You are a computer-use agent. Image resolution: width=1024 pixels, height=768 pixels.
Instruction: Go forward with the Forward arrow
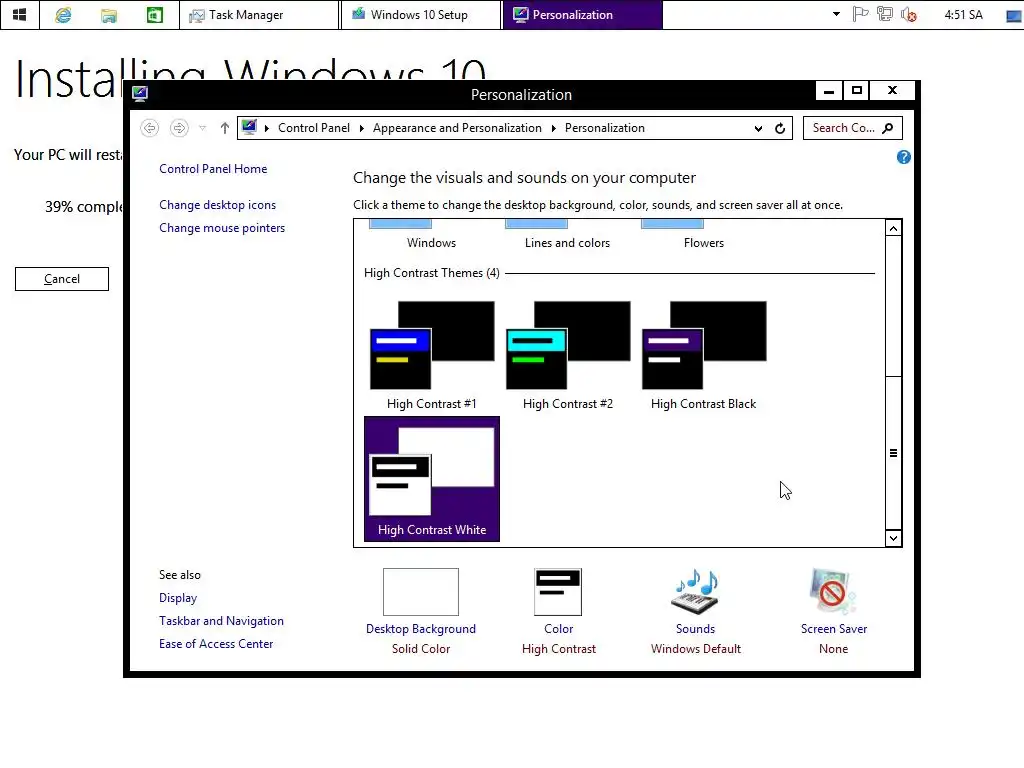point(179,128)
